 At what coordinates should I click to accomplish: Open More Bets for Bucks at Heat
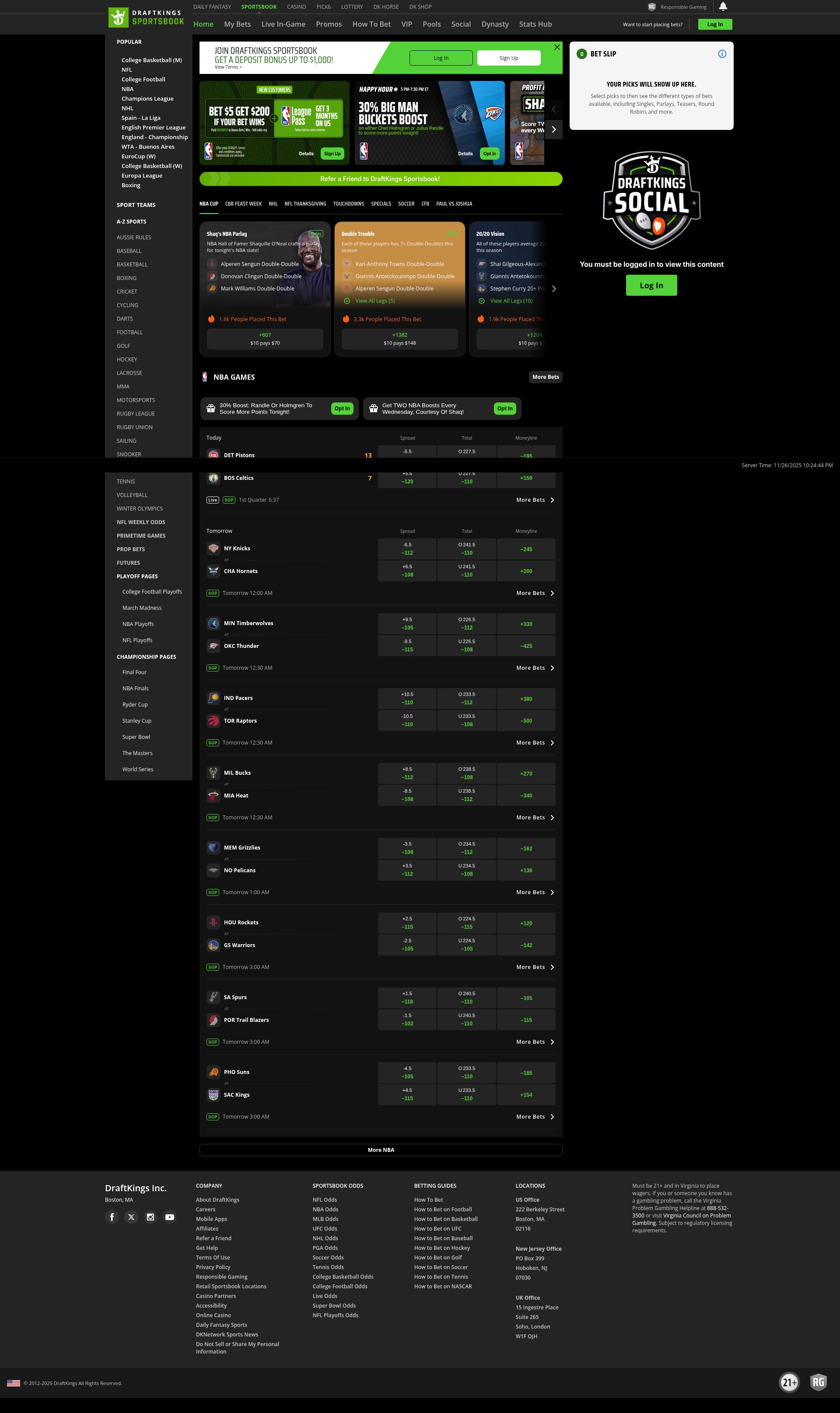[x=535, y=817]
